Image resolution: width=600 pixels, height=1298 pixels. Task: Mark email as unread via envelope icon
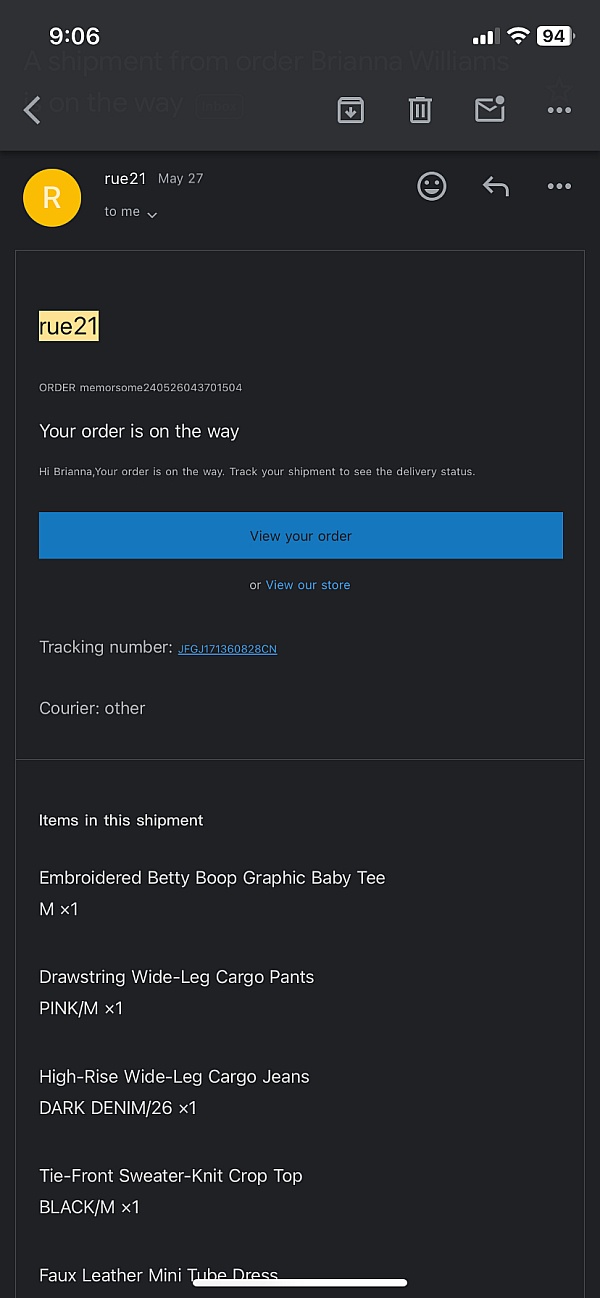tap(490, 109)
